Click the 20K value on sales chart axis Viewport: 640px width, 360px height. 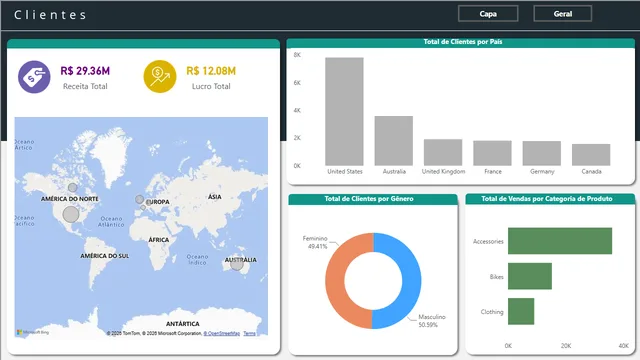pos(566,346)
